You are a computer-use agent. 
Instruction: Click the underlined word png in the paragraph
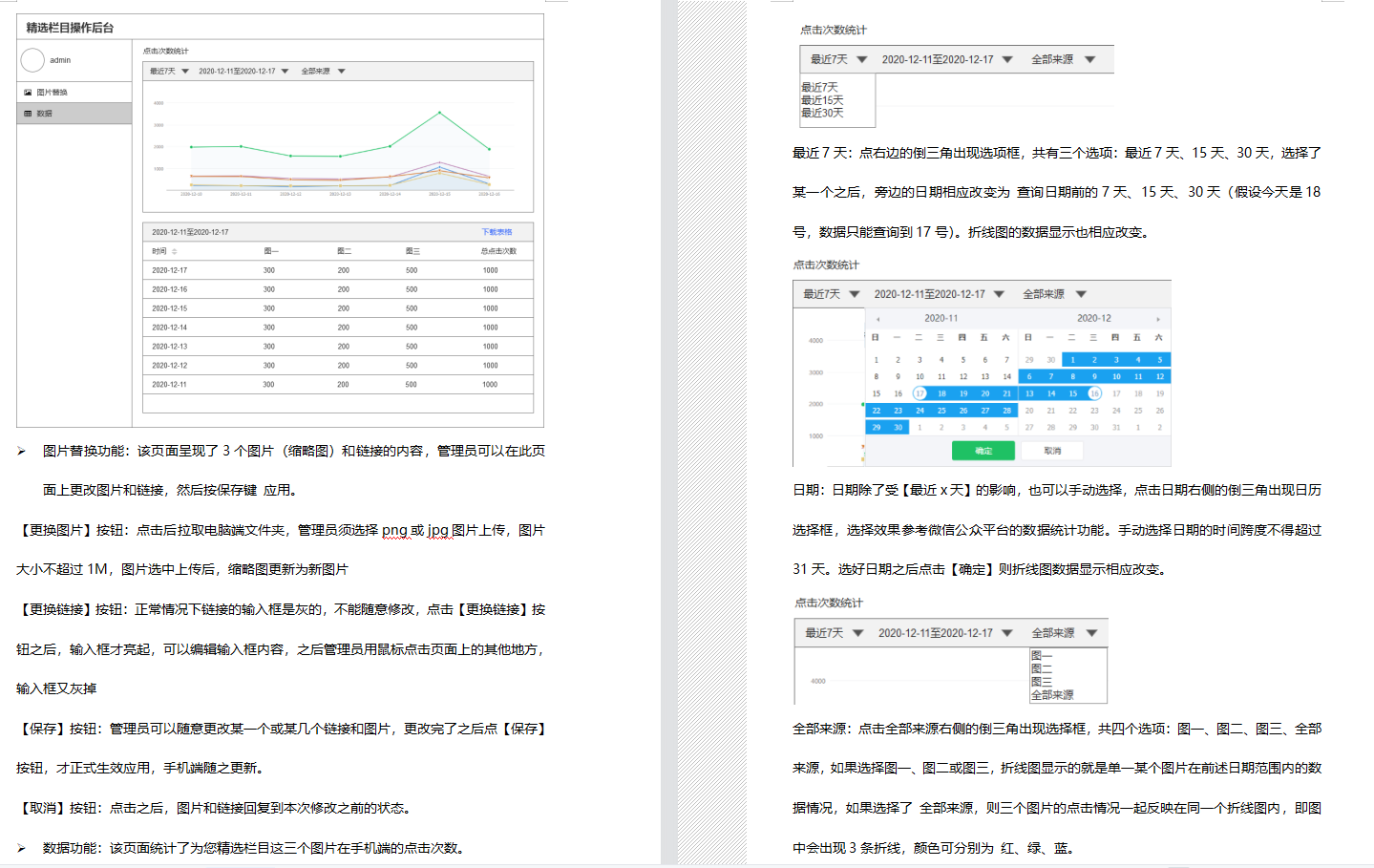pyautogui.click(x=394, y=530)
